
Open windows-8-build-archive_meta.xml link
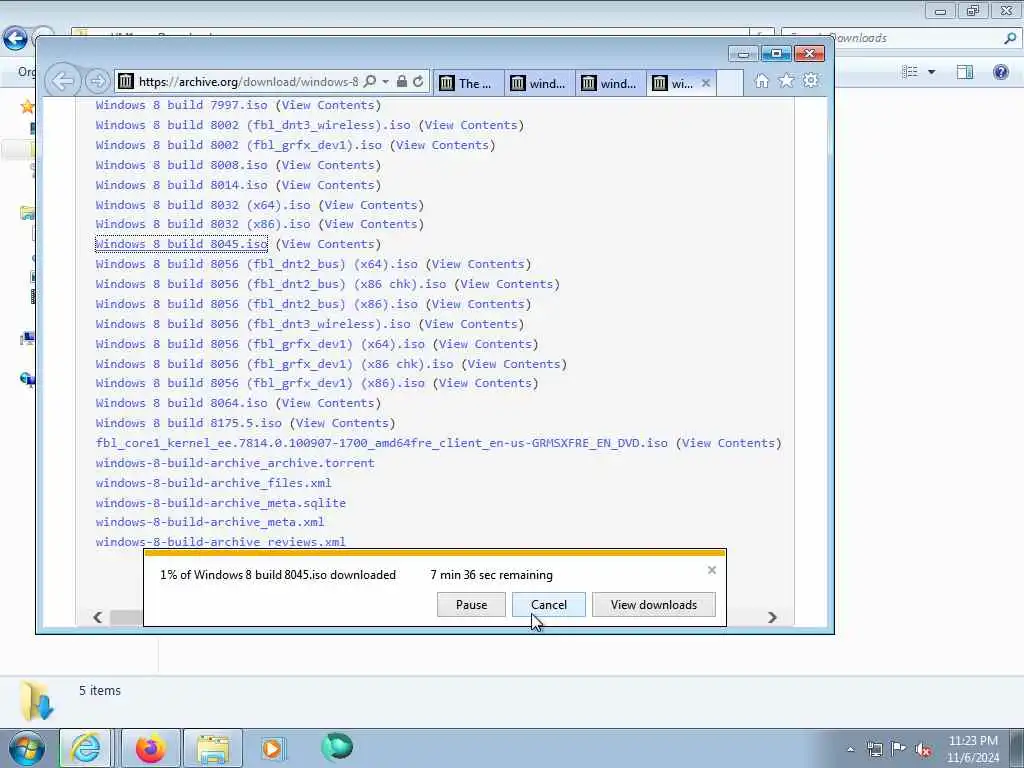point(210,522)
